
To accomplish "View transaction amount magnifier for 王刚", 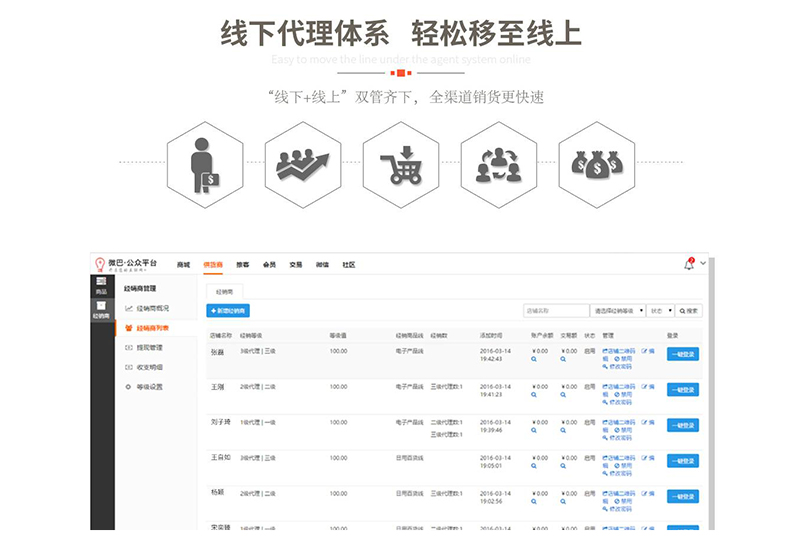I will click(563, 395).
